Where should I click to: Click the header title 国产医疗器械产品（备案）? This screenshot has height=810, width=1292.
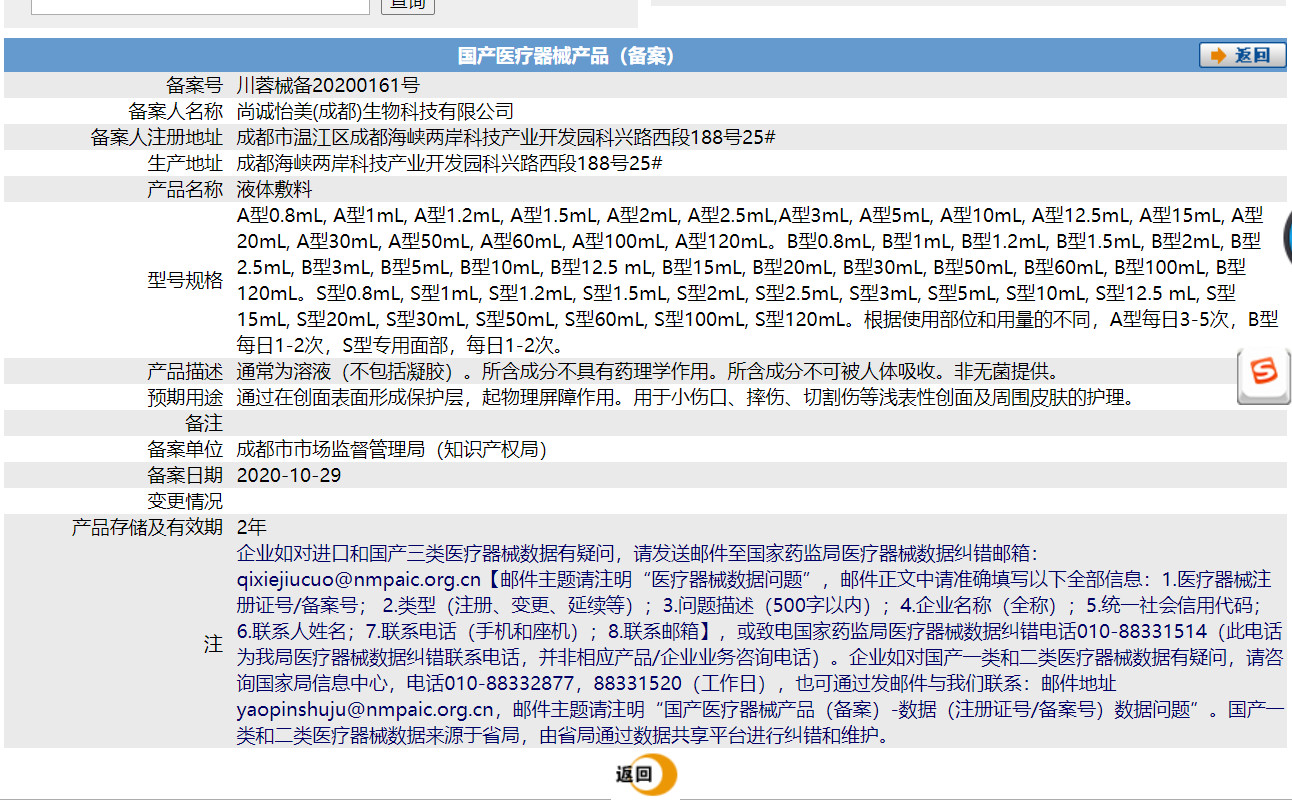pyautogui.click(x=566, y=56)
